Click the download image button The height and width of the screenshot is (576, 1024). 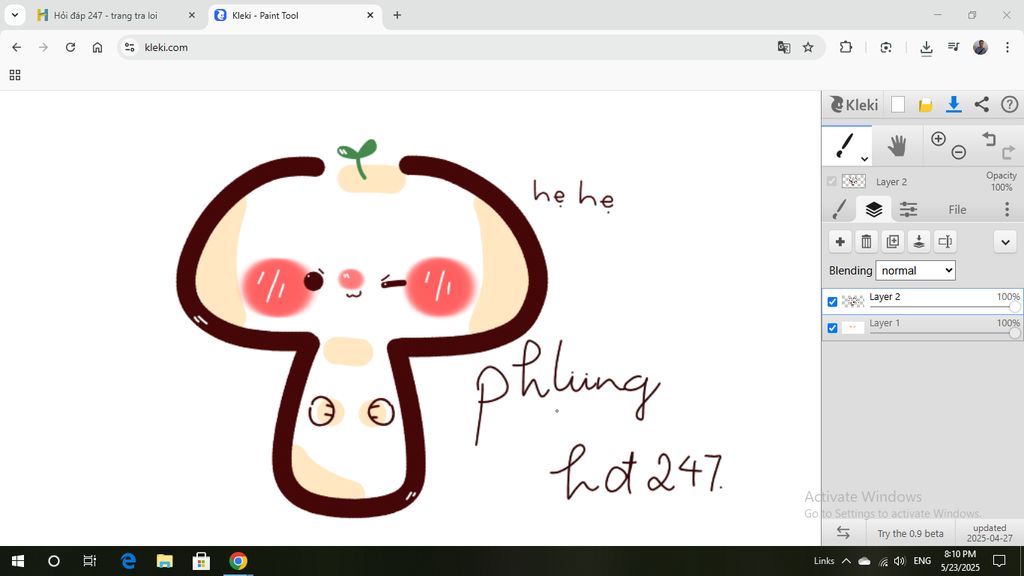pos(953,105)
